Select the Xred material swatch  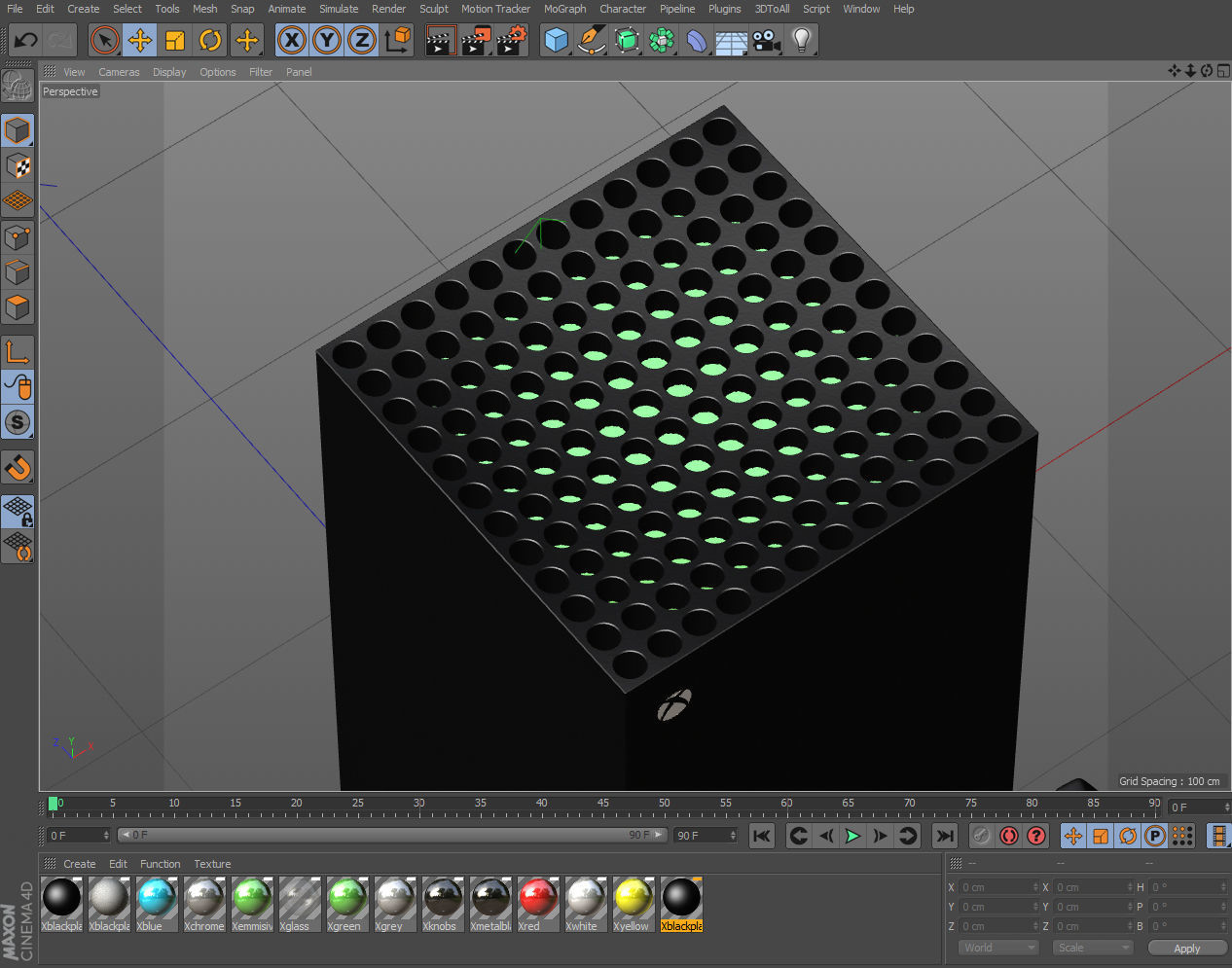[538, 905]
